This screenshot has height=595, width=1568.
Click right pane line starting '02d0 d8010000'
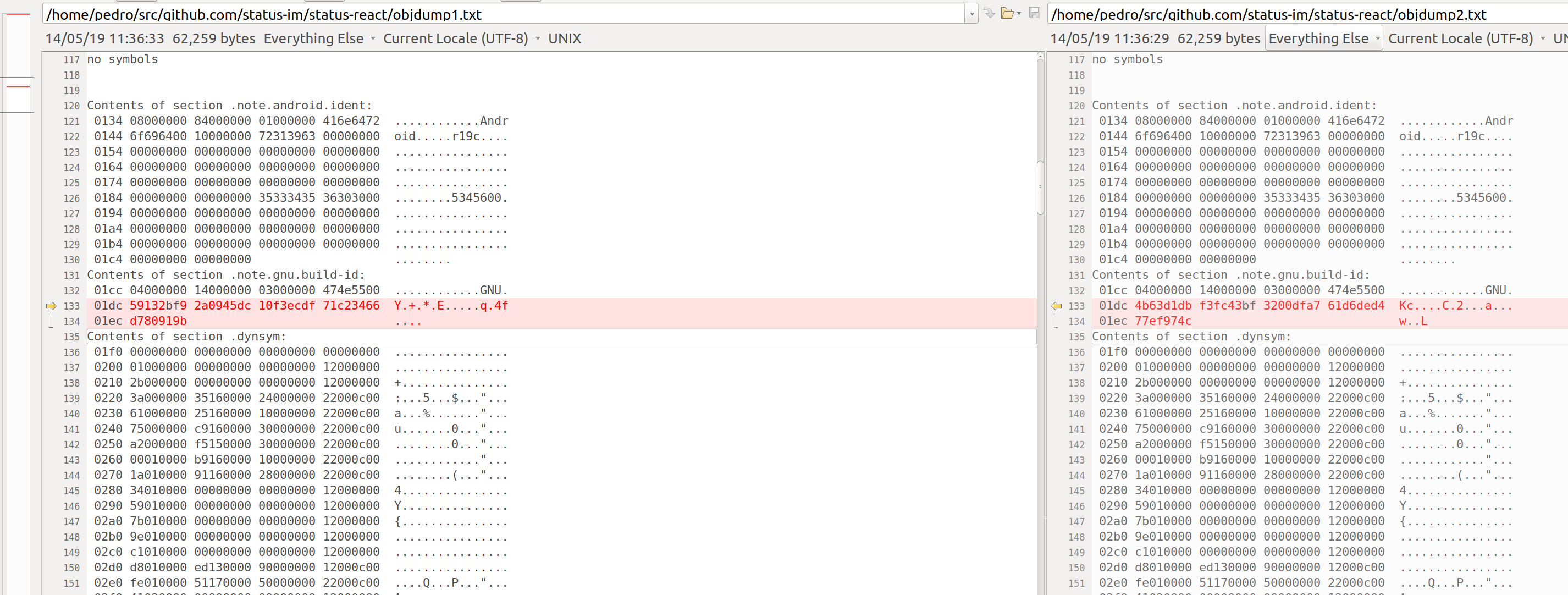[x=1306, y=567]
